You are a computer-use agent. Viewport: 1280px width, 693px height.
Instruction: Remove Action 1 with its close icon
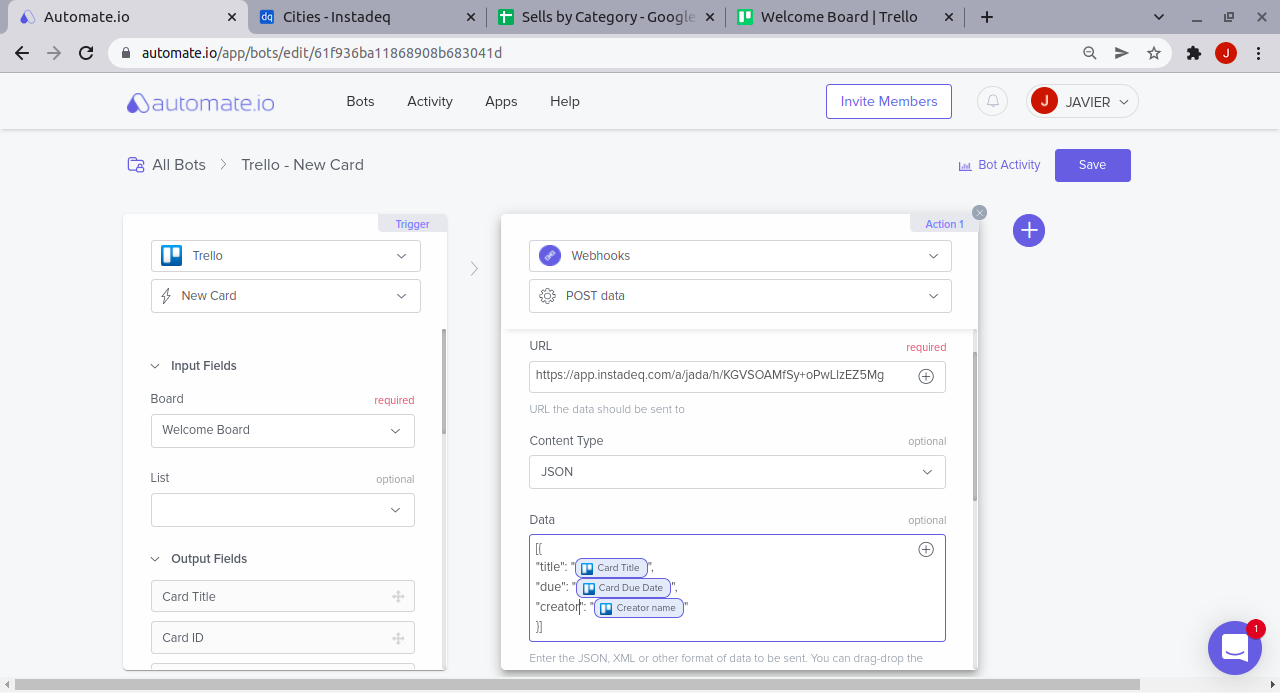(x=980, y=212)
